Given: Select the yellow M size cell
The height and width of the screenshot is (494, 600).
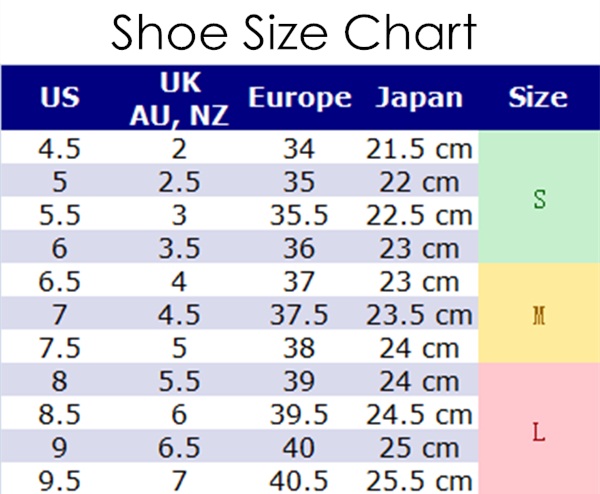Looking at the screenshot, I should (x=539, y=313).
